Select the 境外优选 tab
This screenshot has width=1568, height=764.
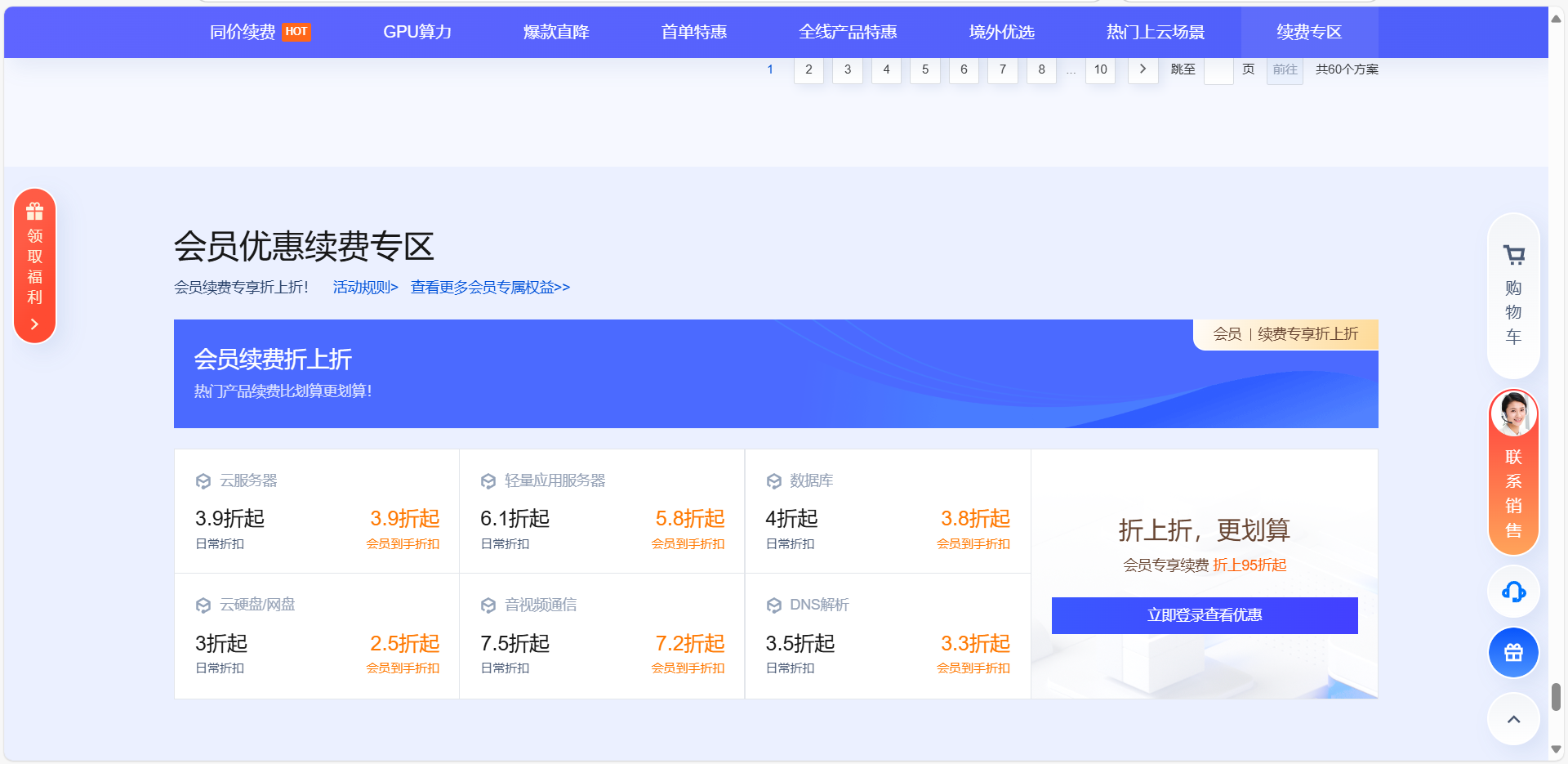point(1001,32)
